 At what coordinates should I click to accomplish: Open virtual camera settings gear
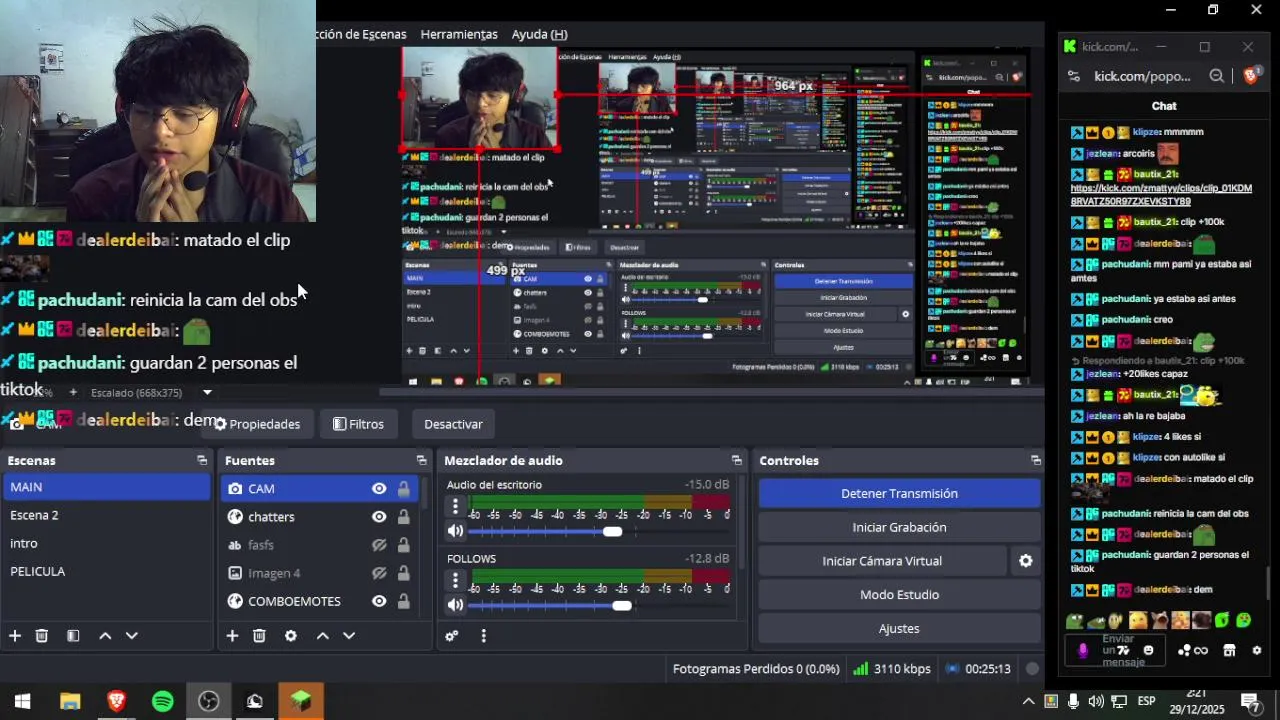1025,561
